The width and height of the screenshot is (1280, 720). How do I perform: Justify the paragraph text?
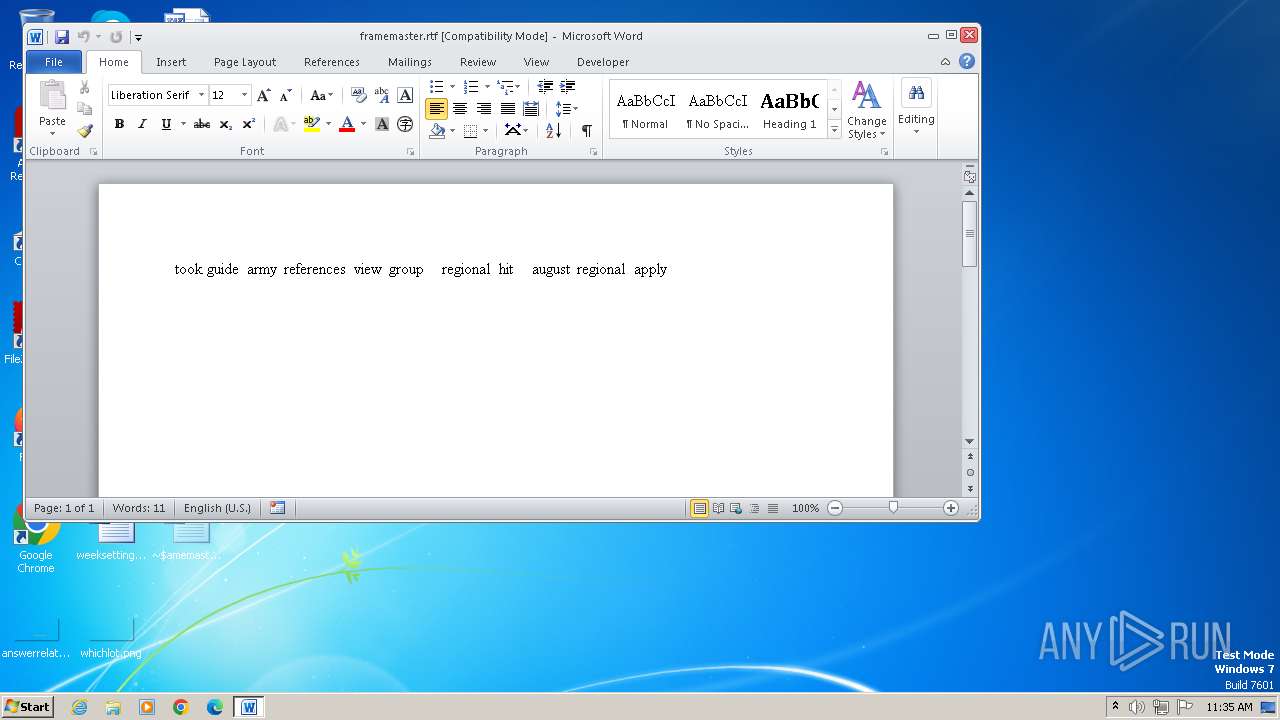[508, 109]
